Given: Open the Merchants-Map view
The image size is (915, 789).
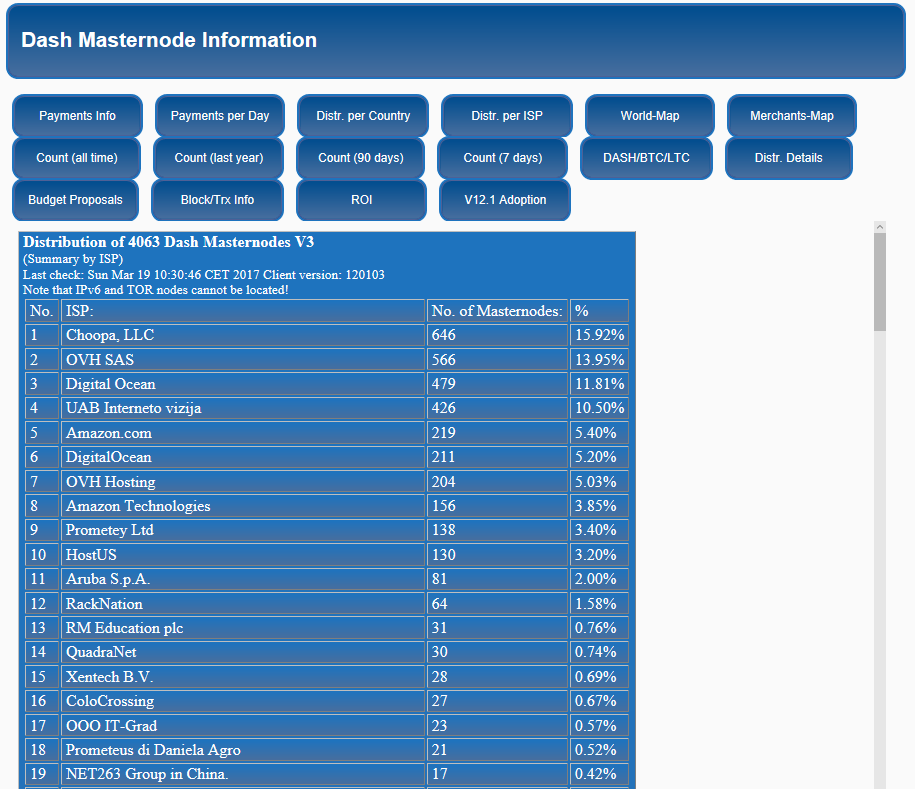Looking at the screenshot, I should pyautogui.click(x=792, y=116).
